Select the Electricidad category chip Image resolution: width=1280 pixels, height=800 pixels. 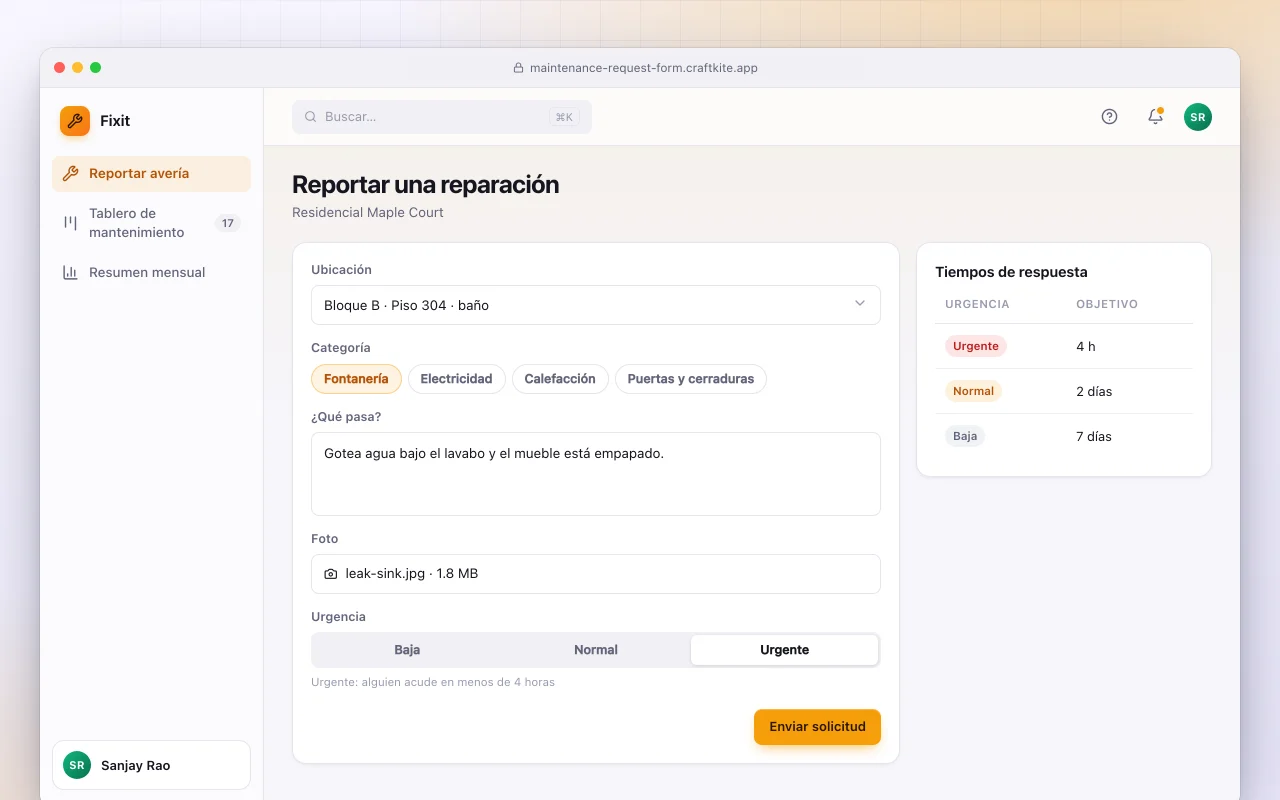(x=456, y=379)
